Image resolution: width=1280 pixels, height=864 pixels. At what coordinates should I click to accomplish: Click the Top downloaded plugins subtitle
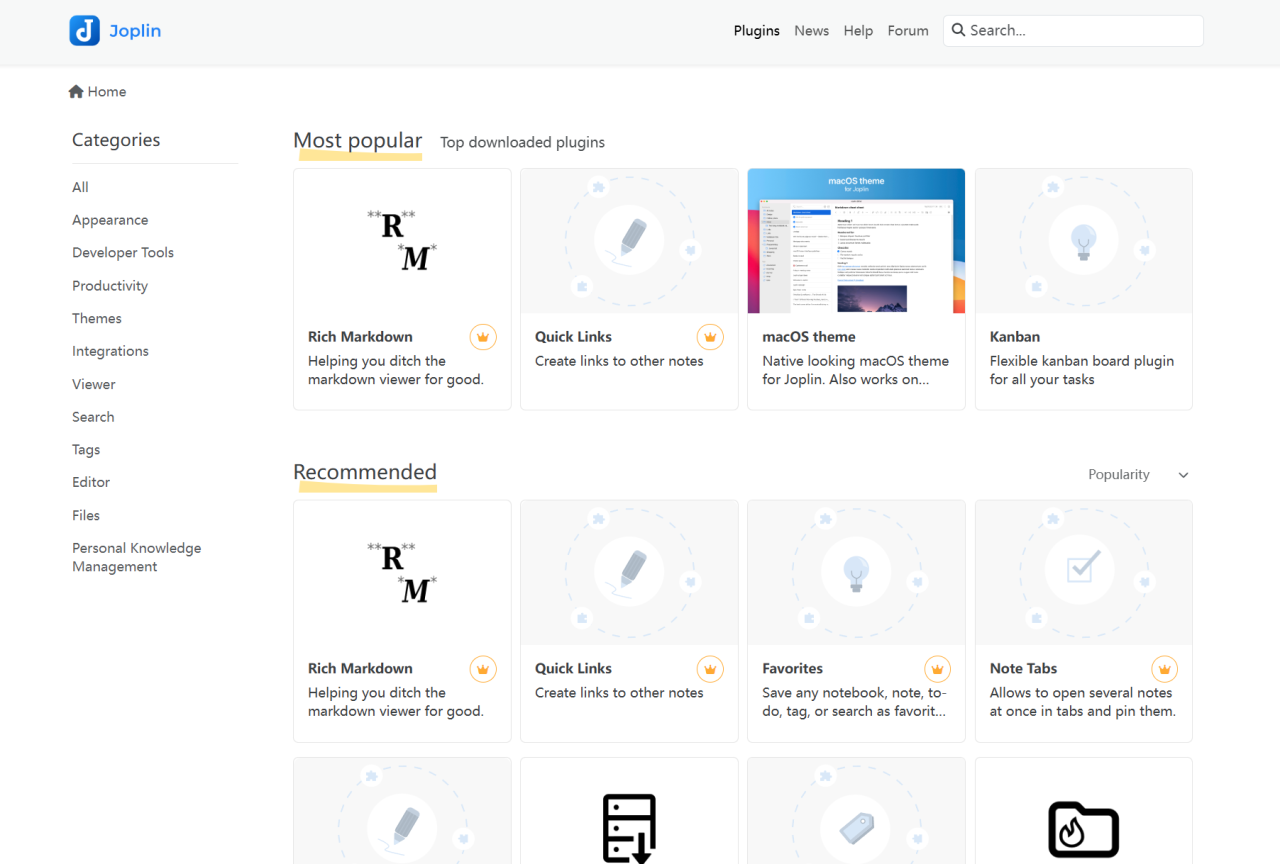point(522,142)
